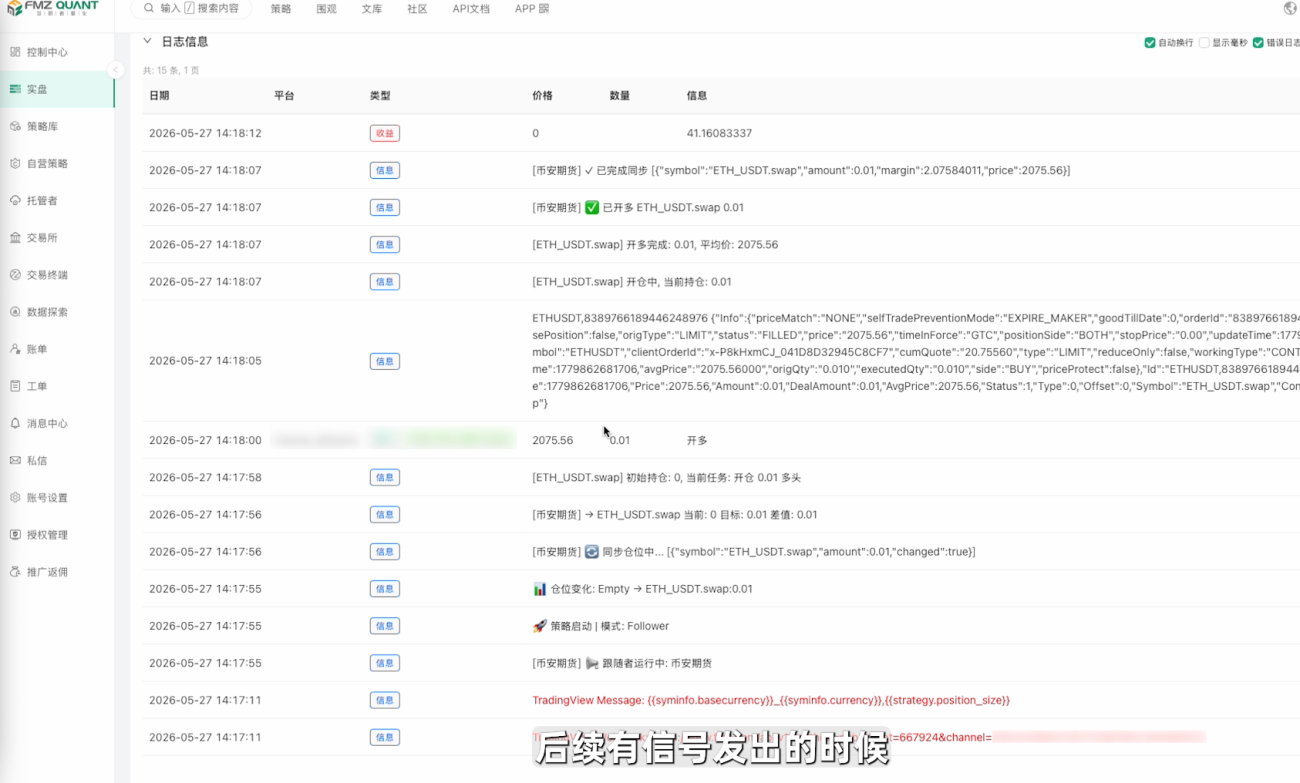Click the 开多完成 平均价 2075.56 message
Viewport: 1300px width, 783px height.
pos(655,245)
